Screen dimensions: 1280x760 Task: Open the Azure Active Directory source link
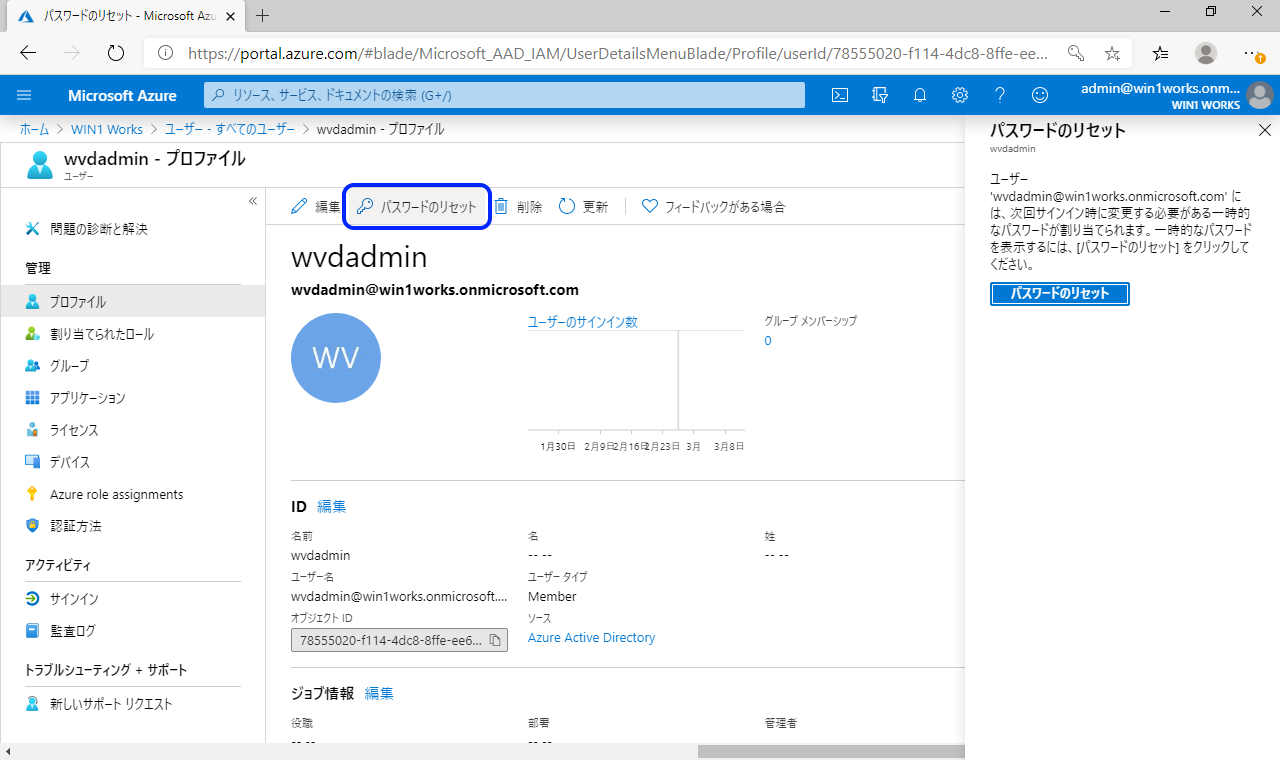[592, 638]
